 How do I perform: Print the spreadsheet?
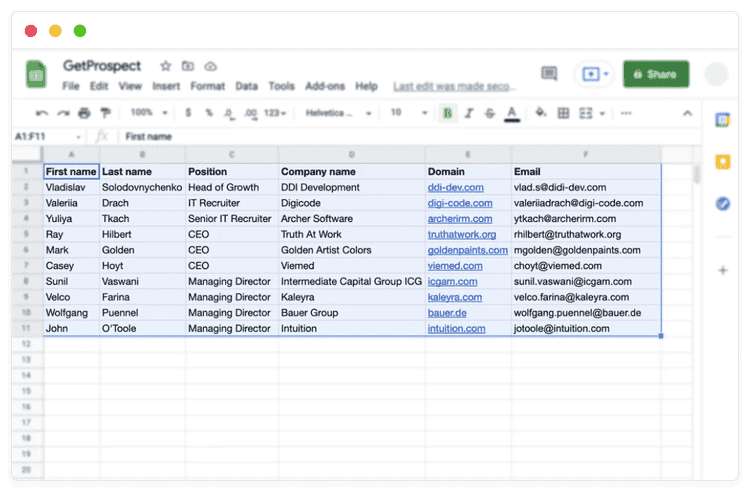(x=84, y=113)
